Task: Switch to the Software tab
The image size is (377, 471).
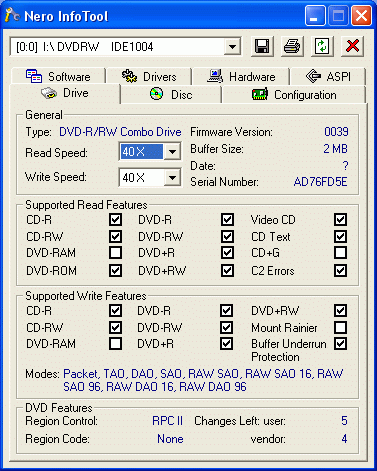Action: (58, 76)
